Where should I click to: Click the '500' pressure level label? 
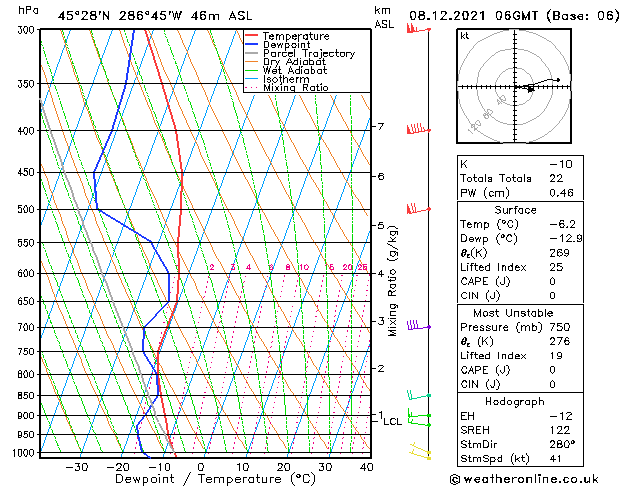pyautogui.click(x=28, y=209)
